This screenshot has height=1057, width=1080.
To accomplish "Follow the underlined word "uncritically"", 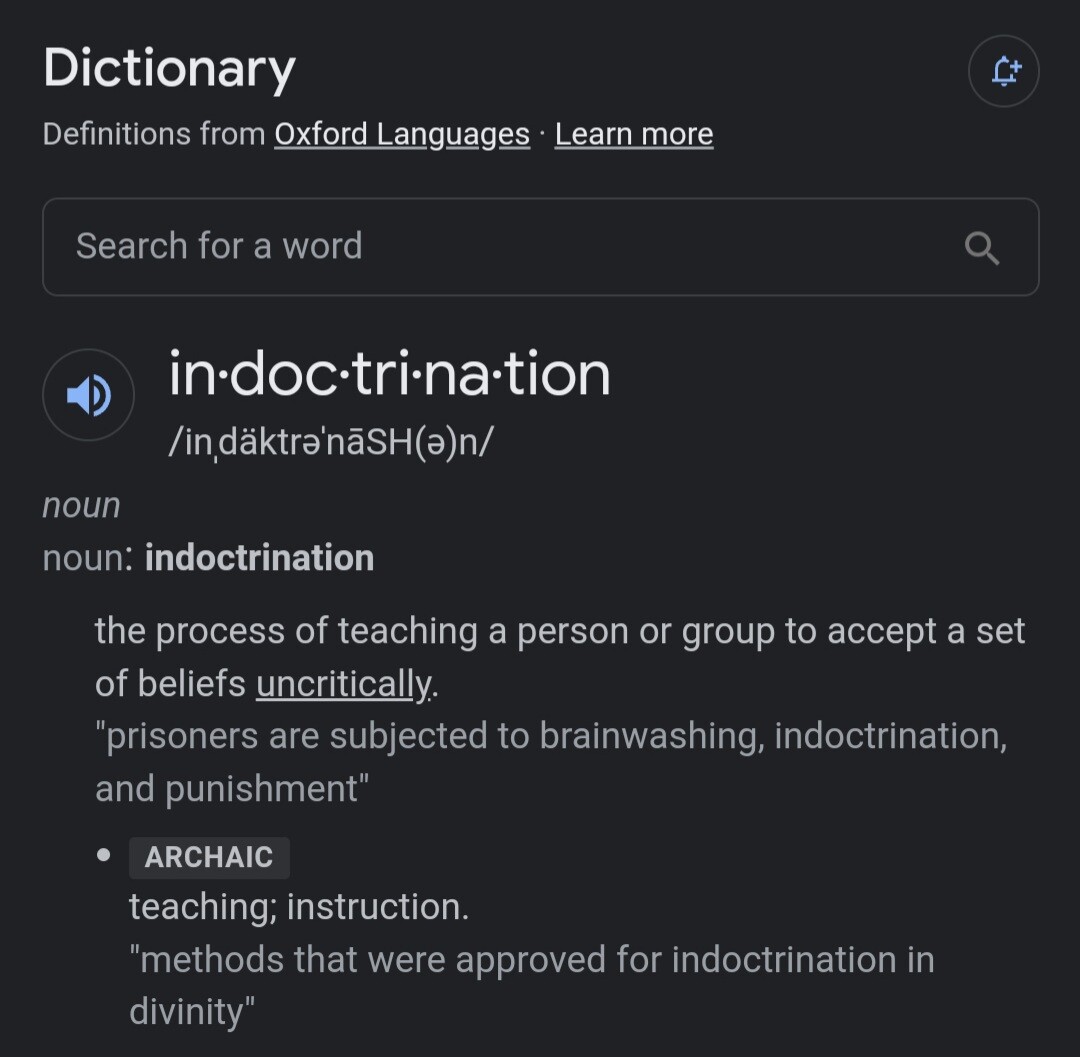I will tap(345, 683).
